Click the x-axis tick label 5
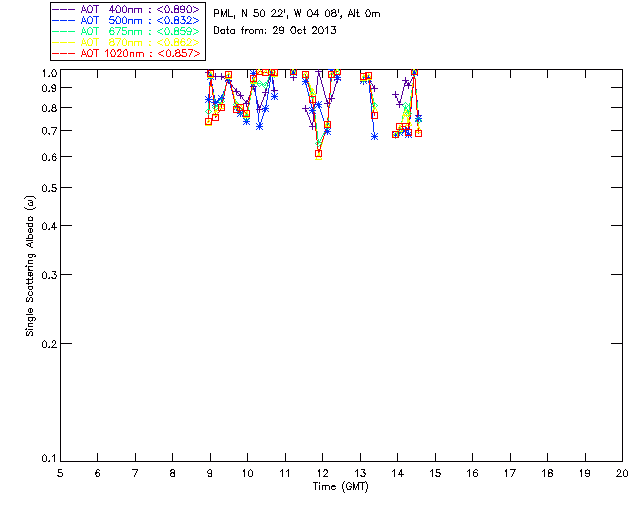This screenshot has width=640, height=512. (x=60, y=472)
